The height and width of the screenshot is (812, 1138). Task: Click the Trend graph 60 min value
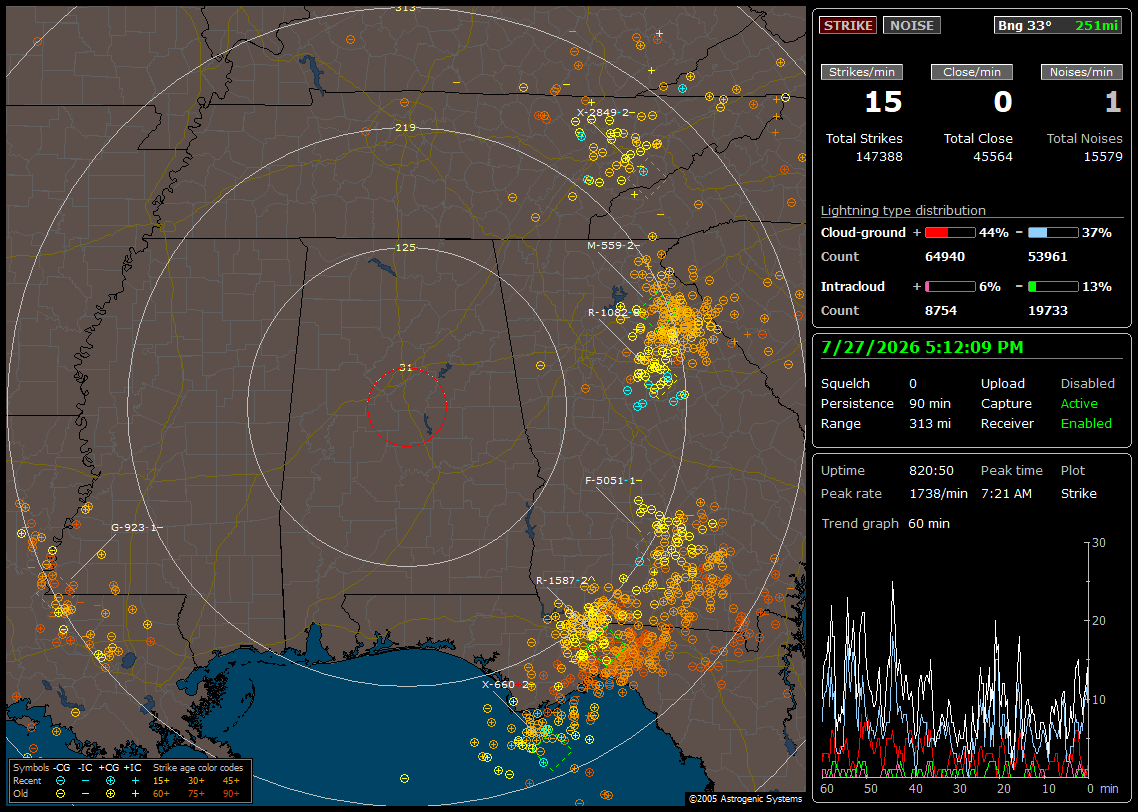pos(928,523)
